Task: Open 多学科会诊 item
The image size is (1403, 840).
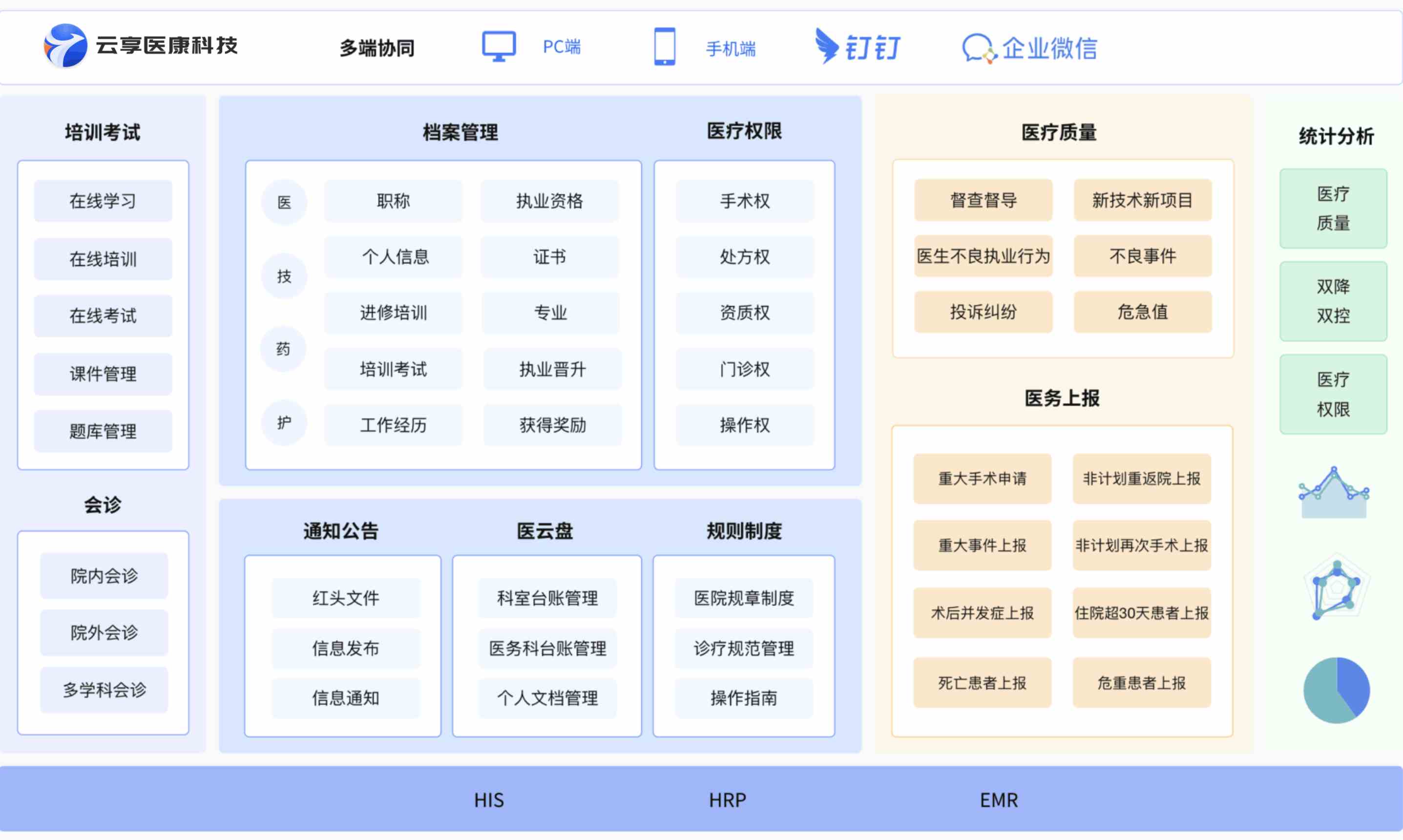Action: (x=104, y=690)
